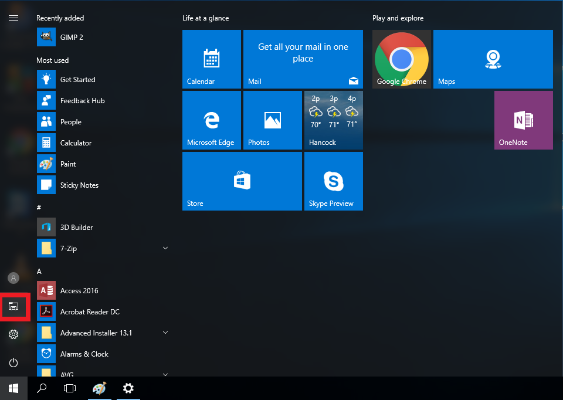Launch GIMP 2 from Recently added
This screenshot has height=400, width=563.
point(103,37)
